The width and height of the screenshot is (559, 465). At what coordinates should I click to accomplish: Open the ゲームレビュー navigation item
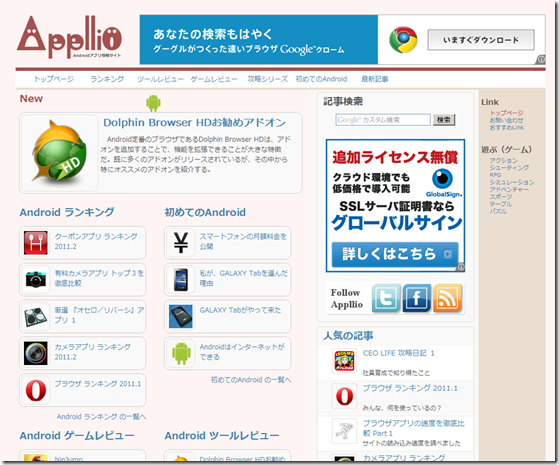tap(214, 79)
